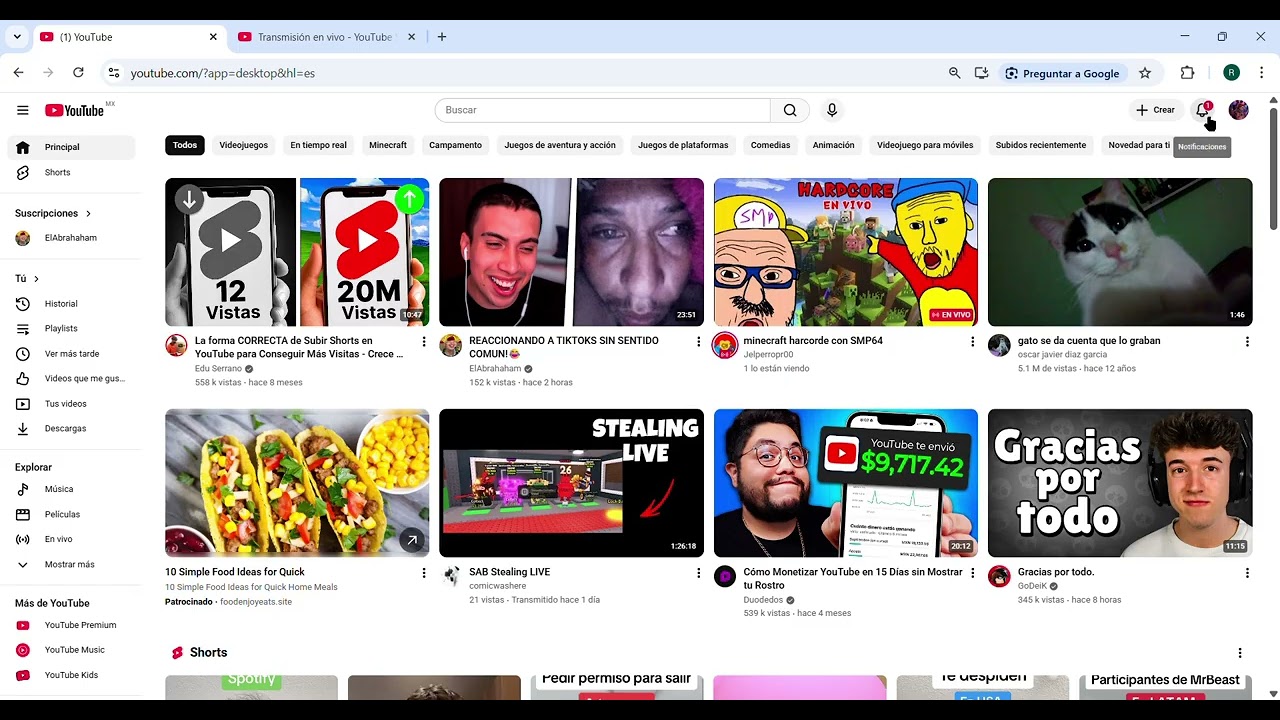
Task: Open the Crear menu
Action: point(1155,110)
